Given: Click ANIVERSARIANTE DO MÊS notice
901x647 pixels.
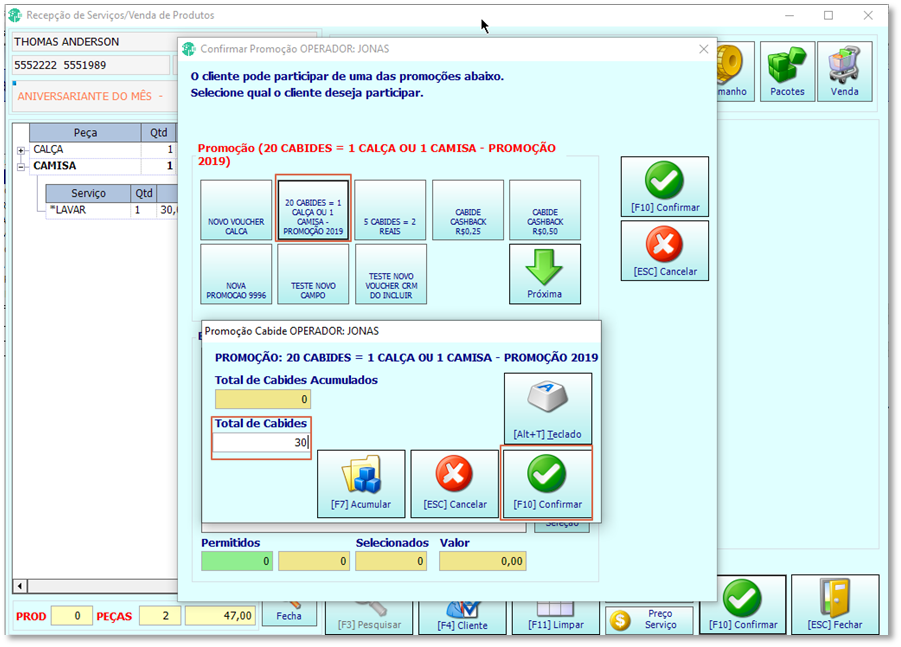Looking at the screenshot, I should click(90, 97).
